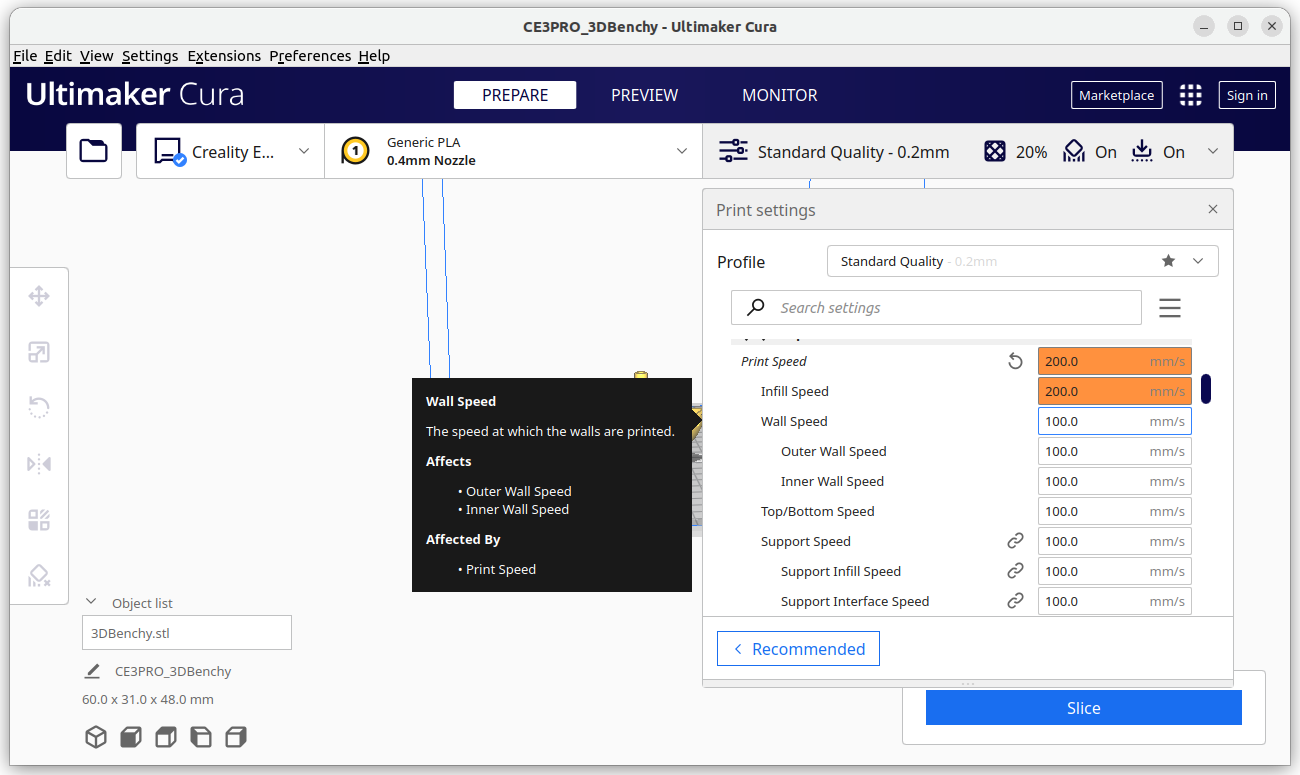Click the Marketplace button

coord(1116,95)
